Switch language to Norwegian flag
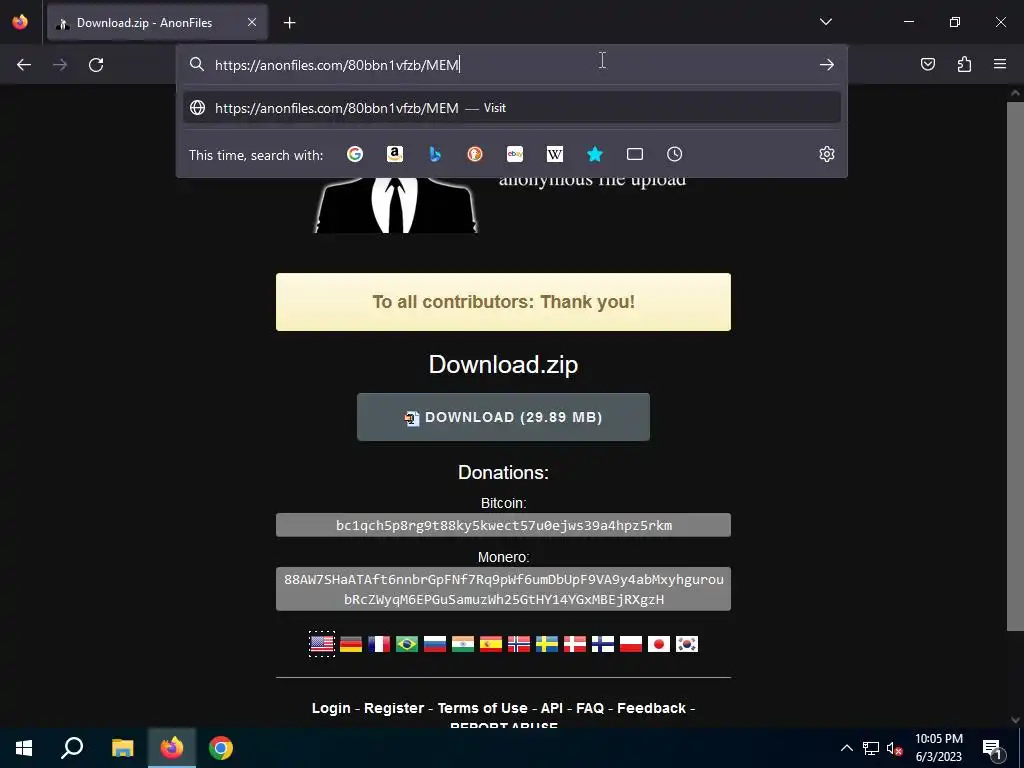Viewport: 1024px width, 768px height. point(519,645)
